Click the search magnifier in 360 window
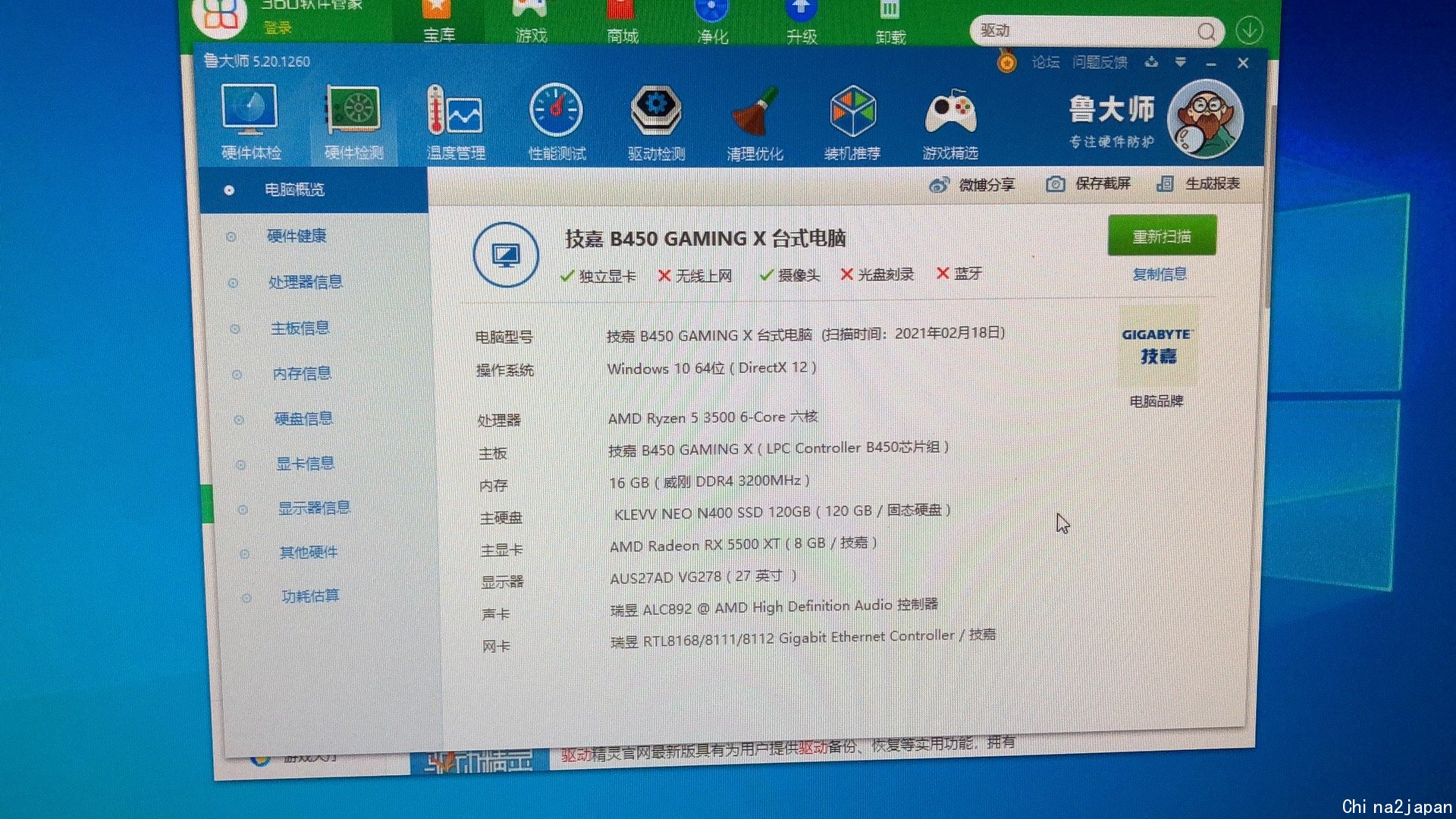1456x819 pixels. (x=1206, y=31)
